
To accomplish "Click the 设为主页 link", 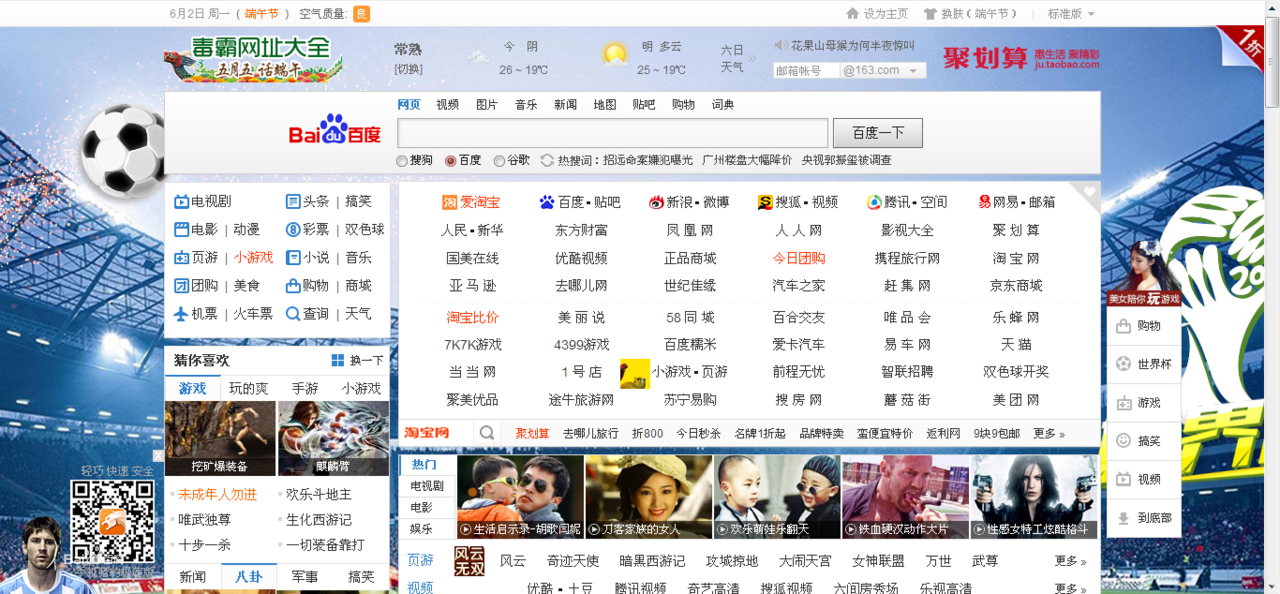I will tap(886, 14).
